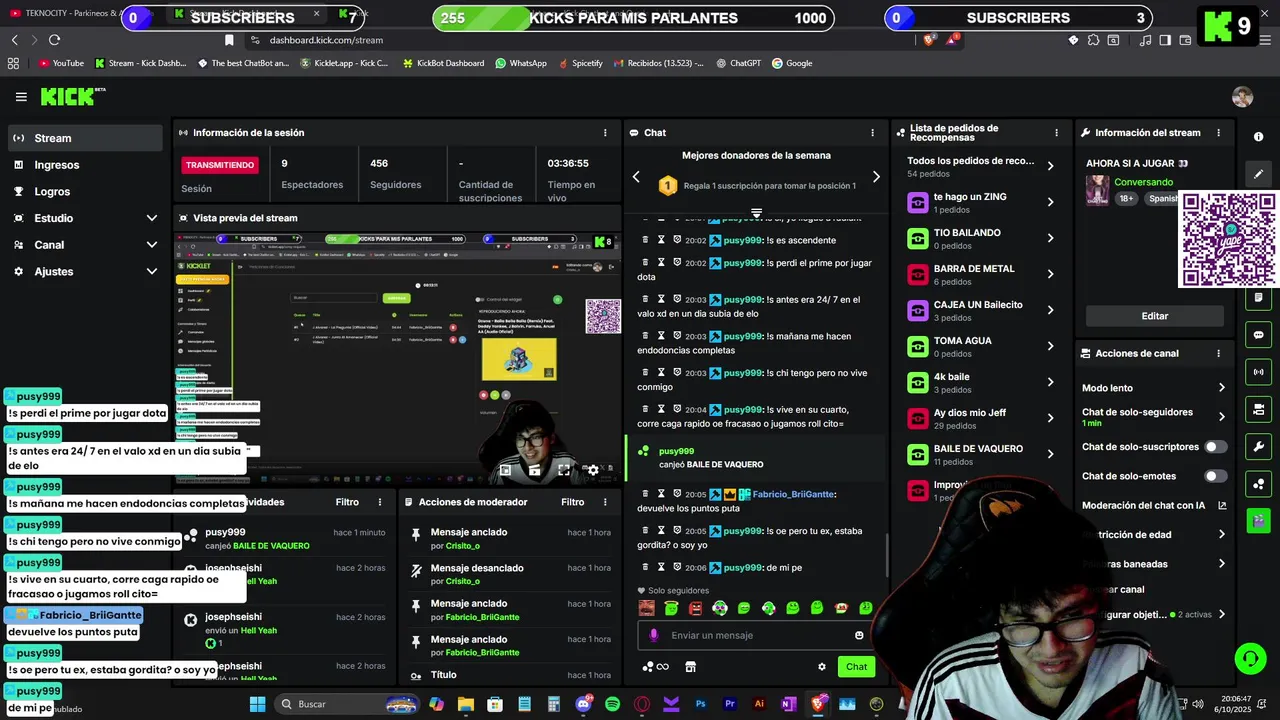This screenshot has width=1280, height=720.
Task: Open the shop icon below the message box
Action: tap(690, 667)
